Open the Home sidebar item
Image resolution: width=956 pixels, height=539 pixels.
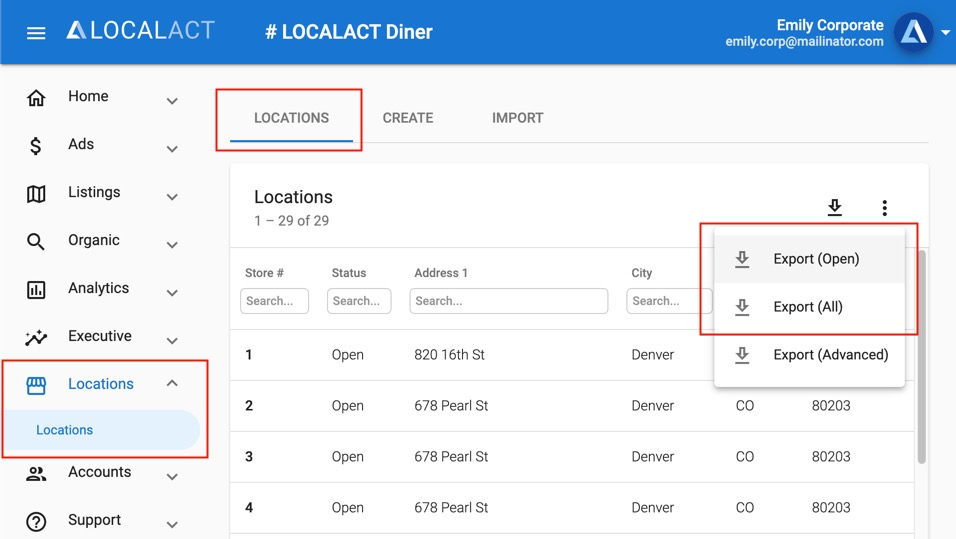click(88, 96)
